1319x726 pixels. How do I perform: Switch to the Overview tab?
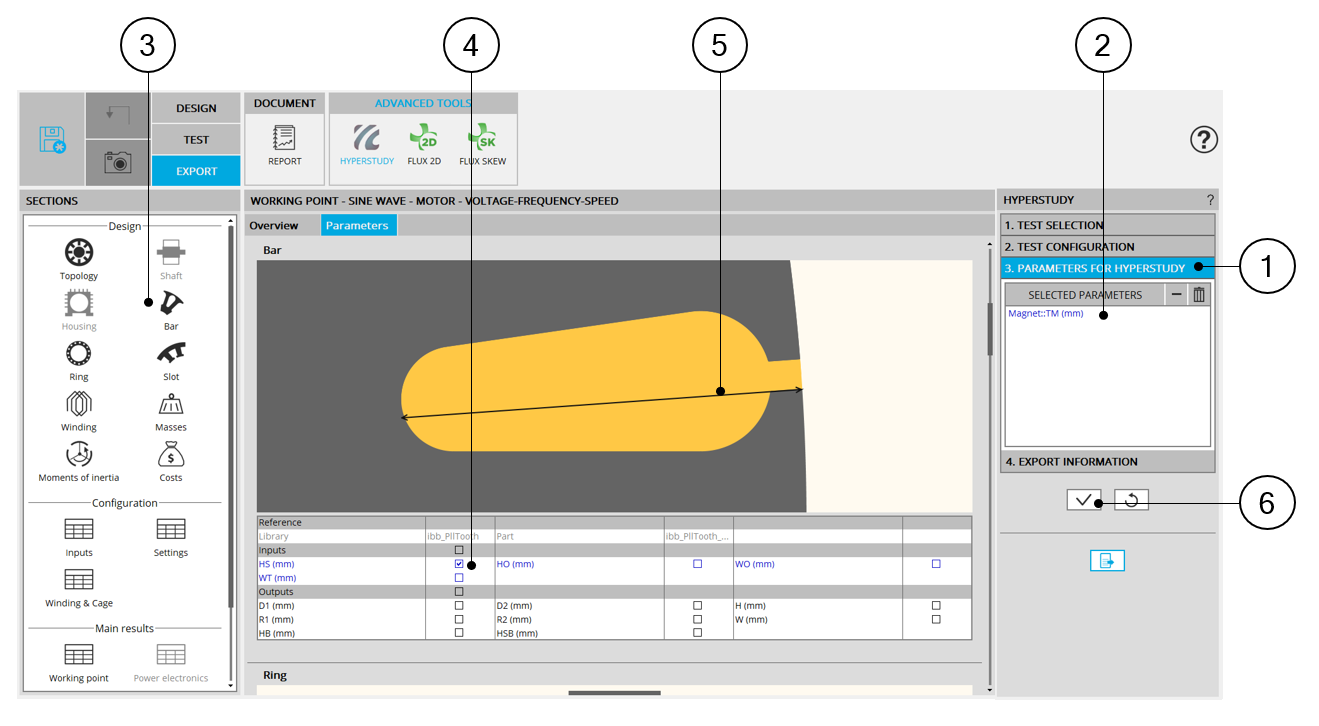pyautogui.click(x=274, y=226)
